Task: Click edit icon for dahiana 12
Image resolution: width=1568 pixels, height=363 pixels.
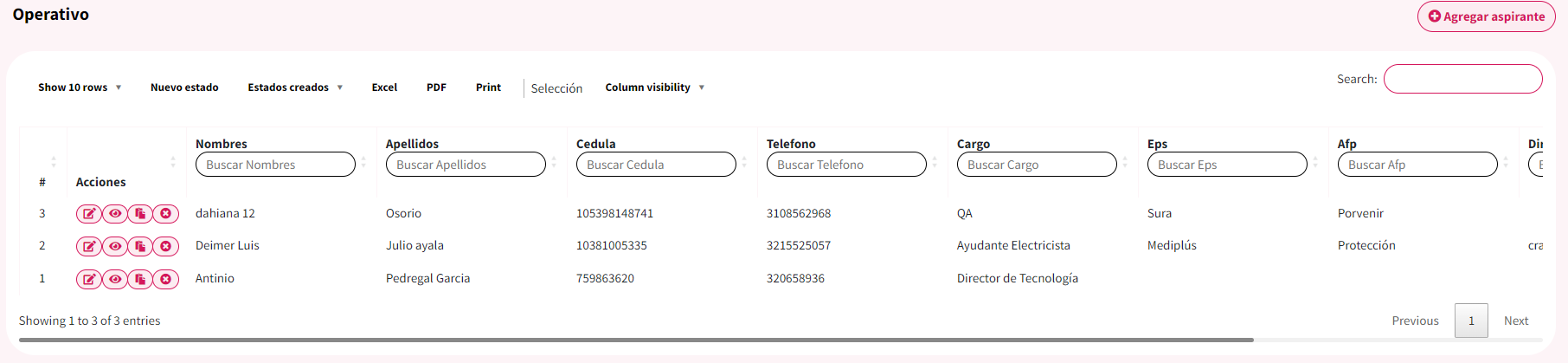Action: click(89, 214)
